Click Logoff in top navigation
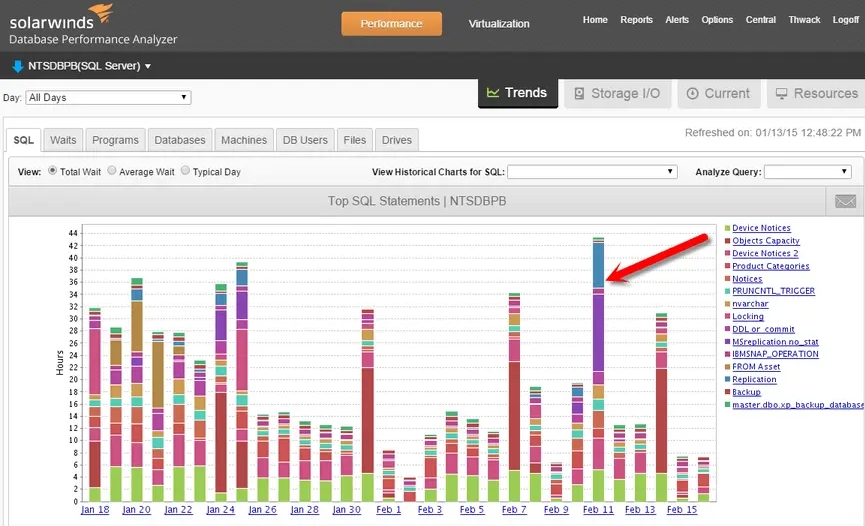The image size is (865, 526). (846, 20)
